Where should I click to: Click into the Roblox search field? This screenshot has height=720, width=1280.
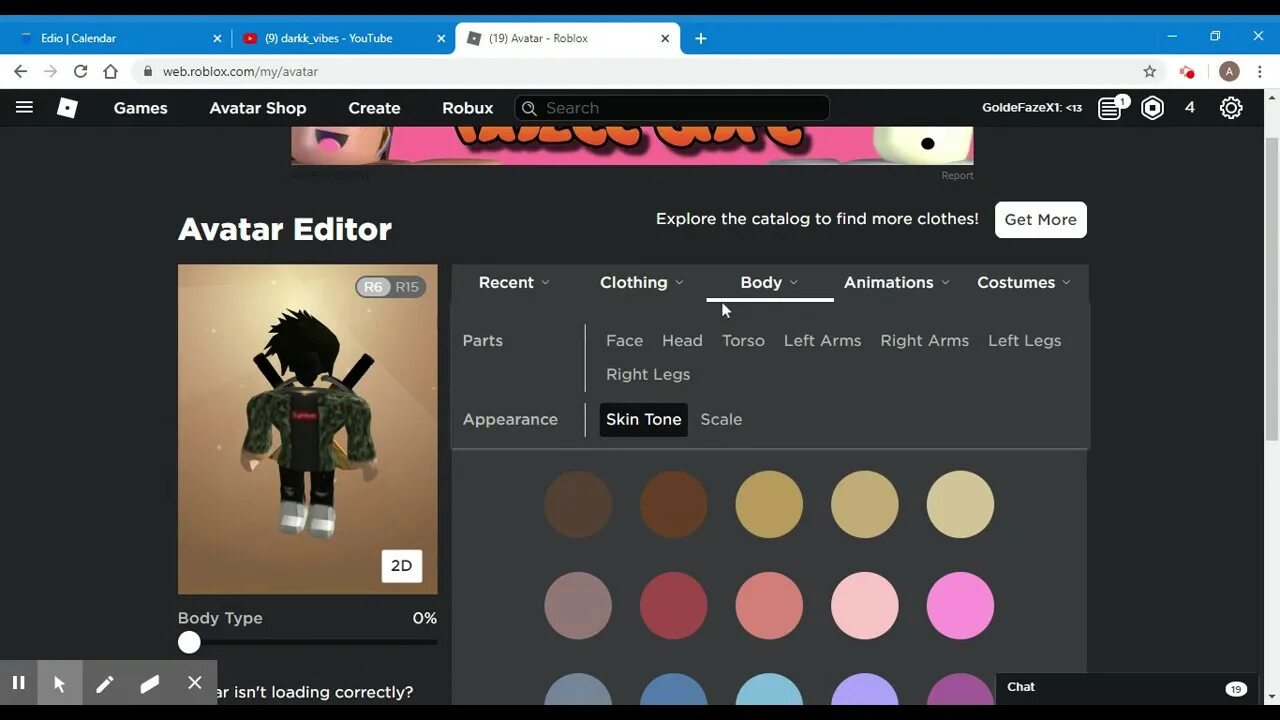click(x=672, y=108)
